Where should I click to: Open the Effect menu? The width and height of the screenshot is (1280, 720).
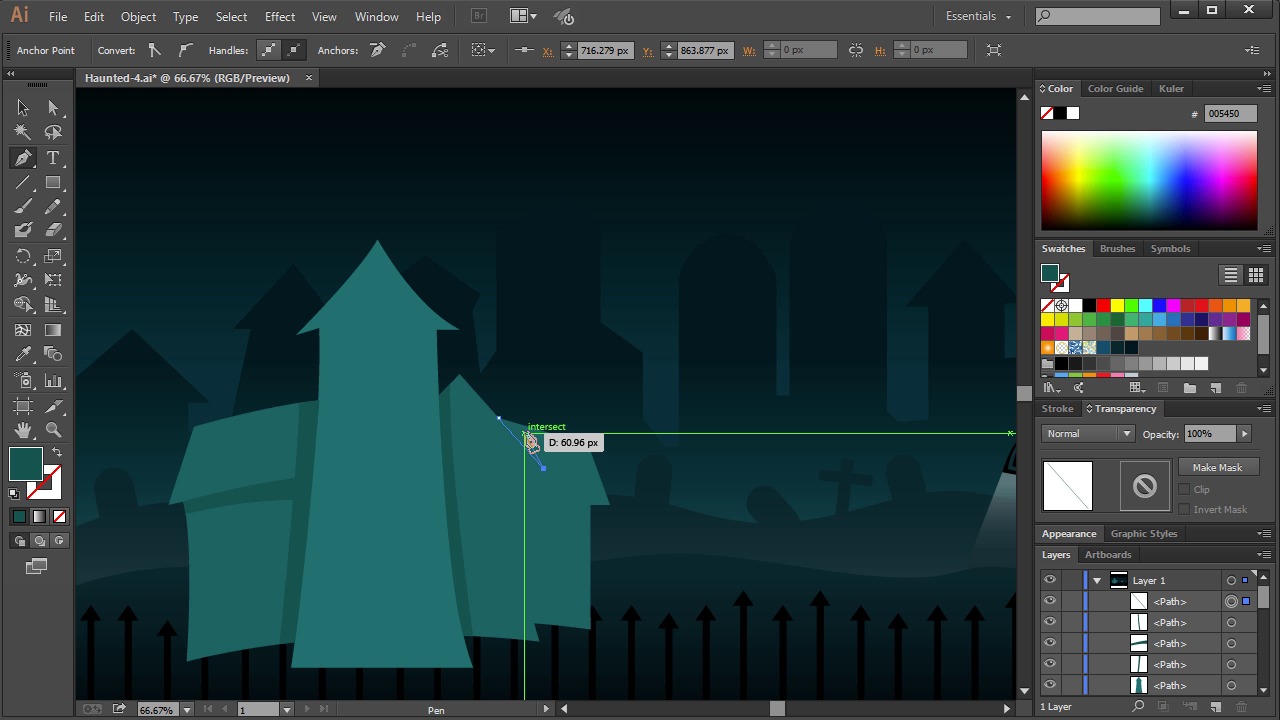pos(280,17)
